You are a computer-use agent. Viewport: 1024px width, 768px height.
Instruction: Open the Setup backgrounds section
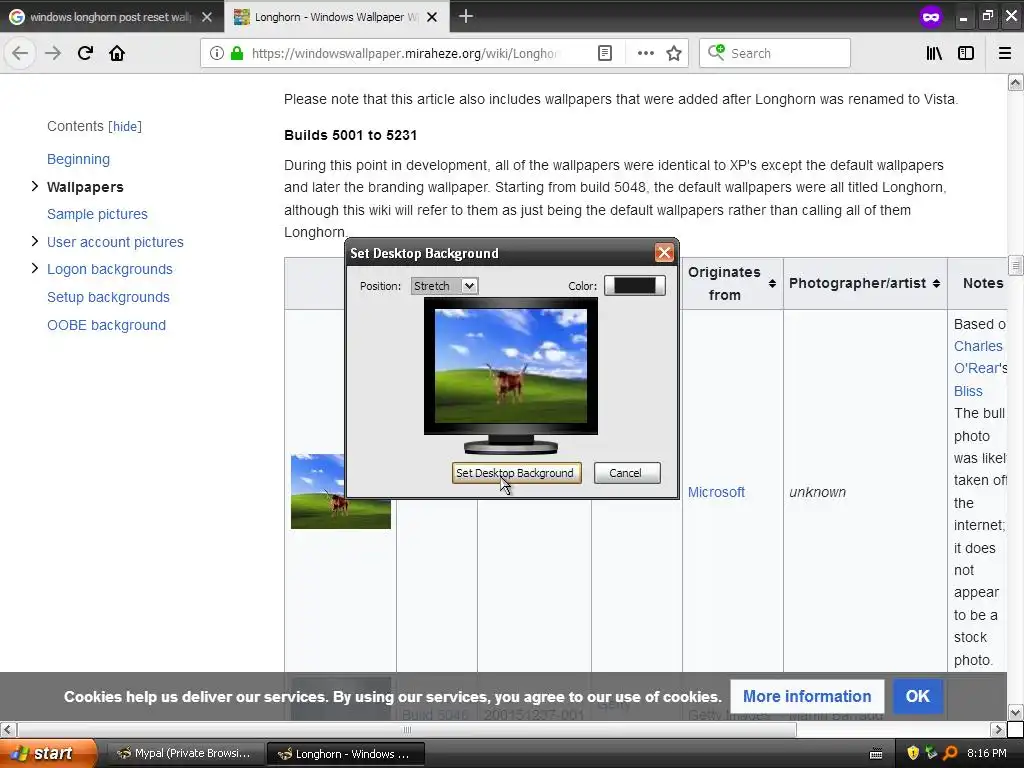[x=108, y=297]
